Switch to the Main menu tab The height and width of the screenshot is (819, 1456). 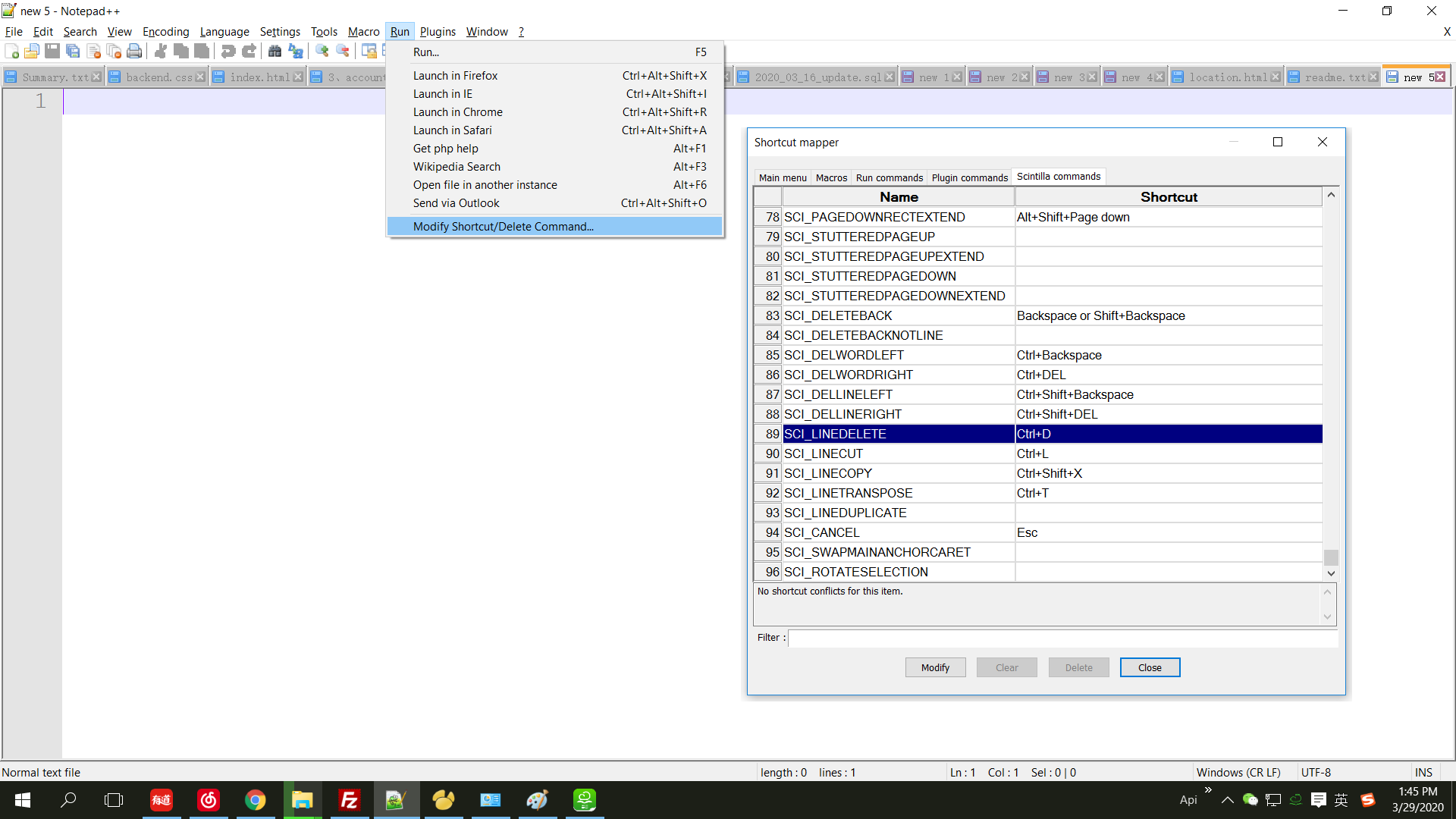pos(783,177)
